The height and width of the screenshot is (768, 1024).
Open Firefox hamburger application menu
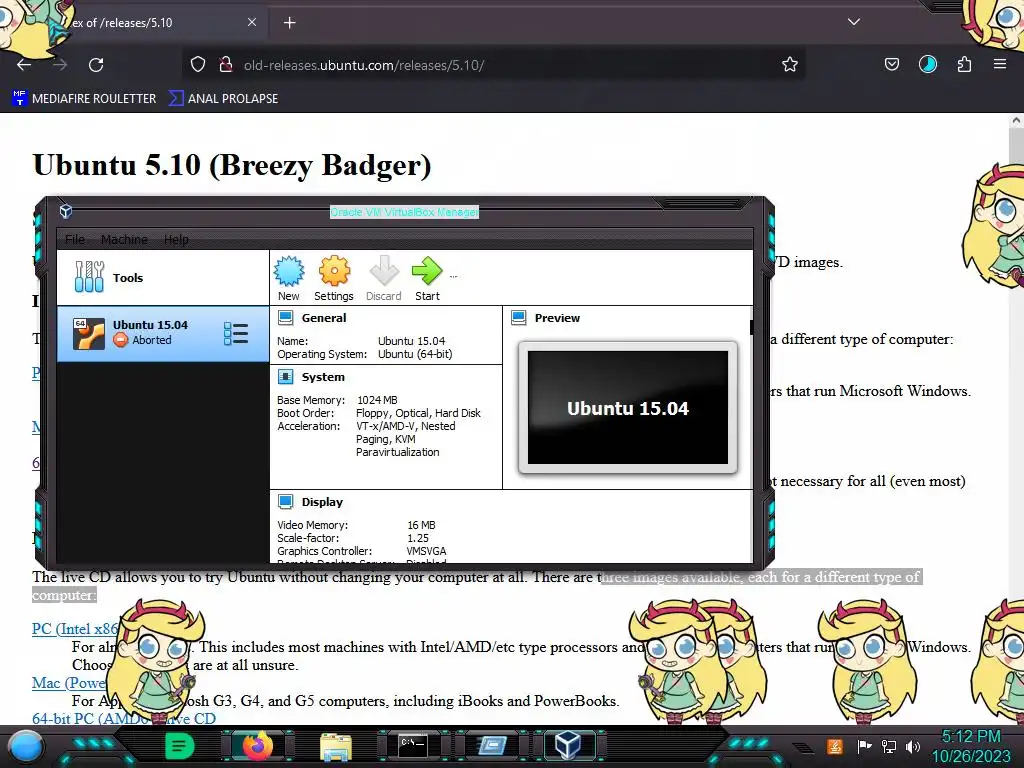coord(999,64)
